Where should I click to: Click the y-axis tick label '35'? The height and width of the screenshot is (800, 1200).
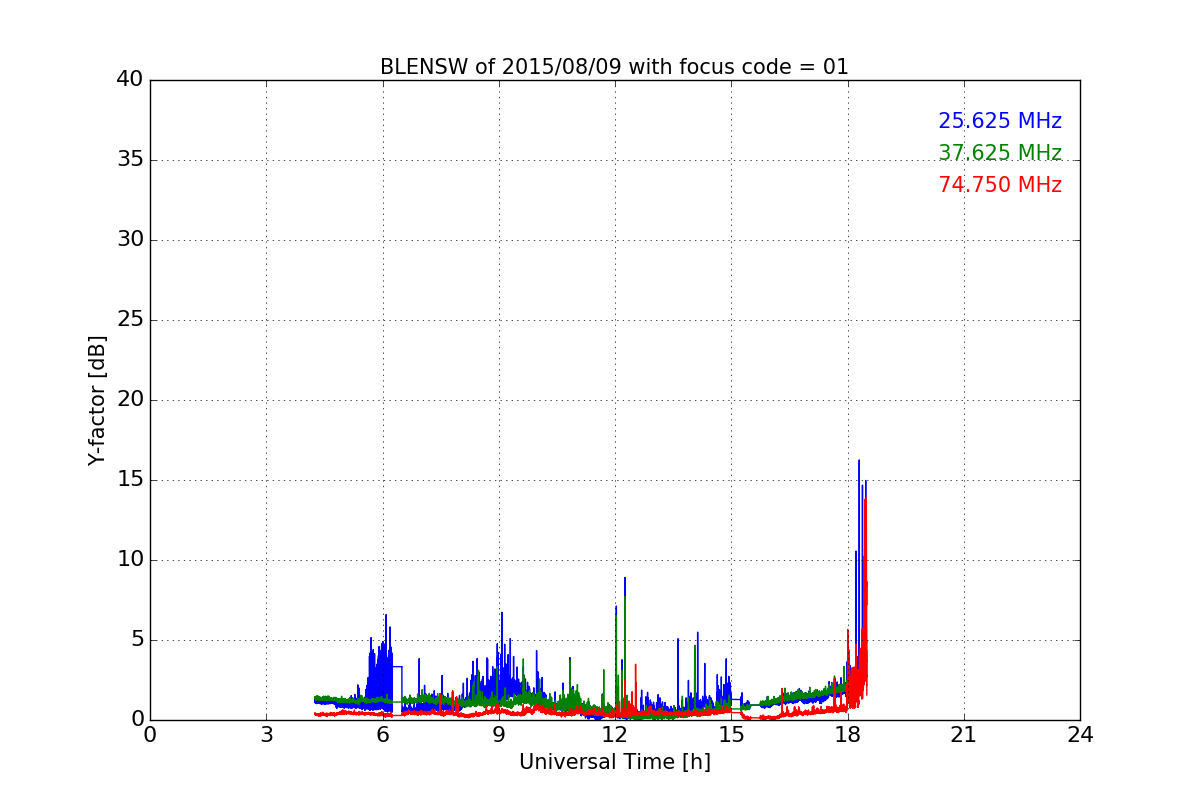click(x=130, y=160)
